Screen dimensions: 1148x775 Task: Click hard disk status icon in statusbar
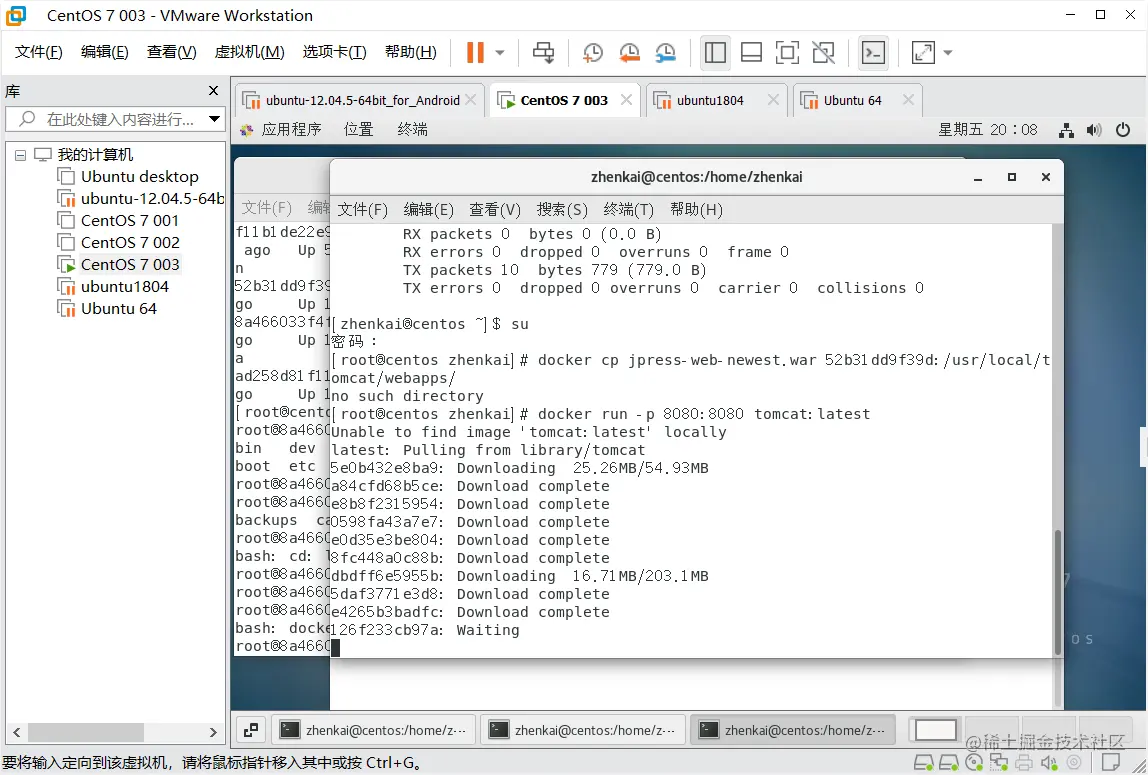point(923,763)
